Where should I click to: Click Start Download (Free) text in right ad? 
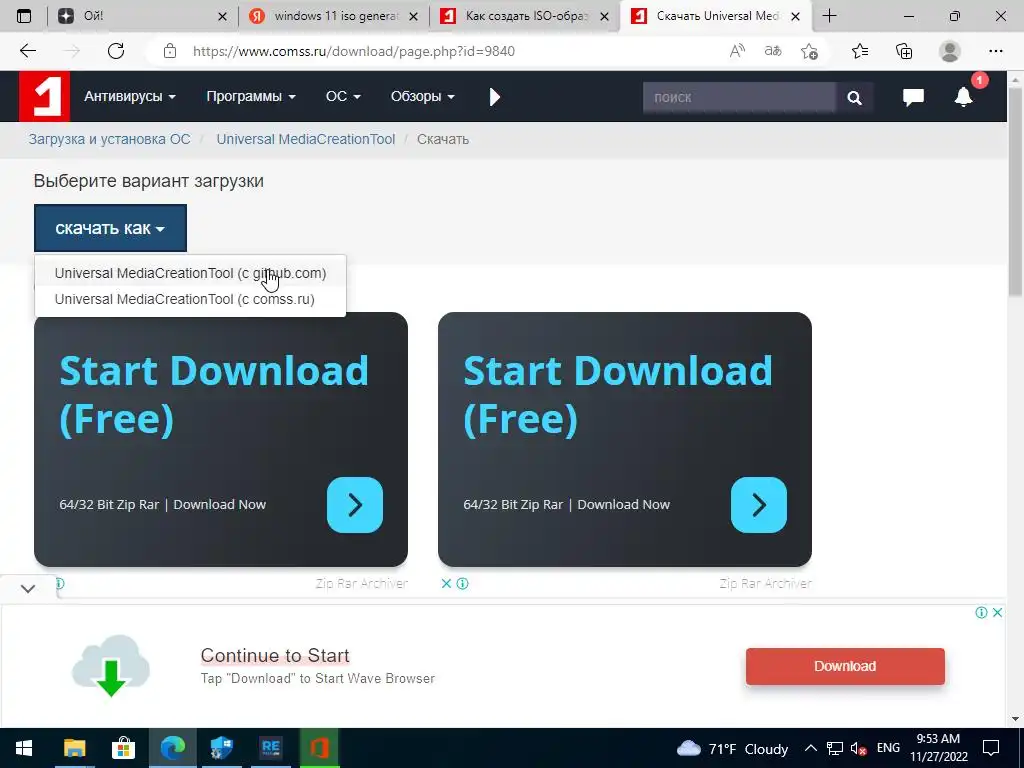[x=618, y=394]
